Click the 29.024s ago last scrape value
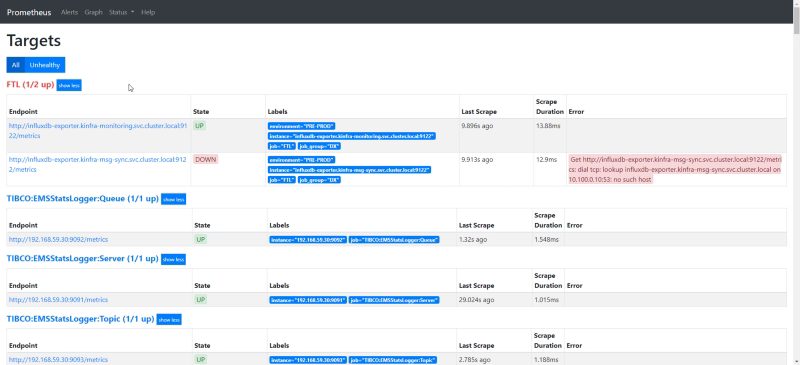 pos(476,300)
